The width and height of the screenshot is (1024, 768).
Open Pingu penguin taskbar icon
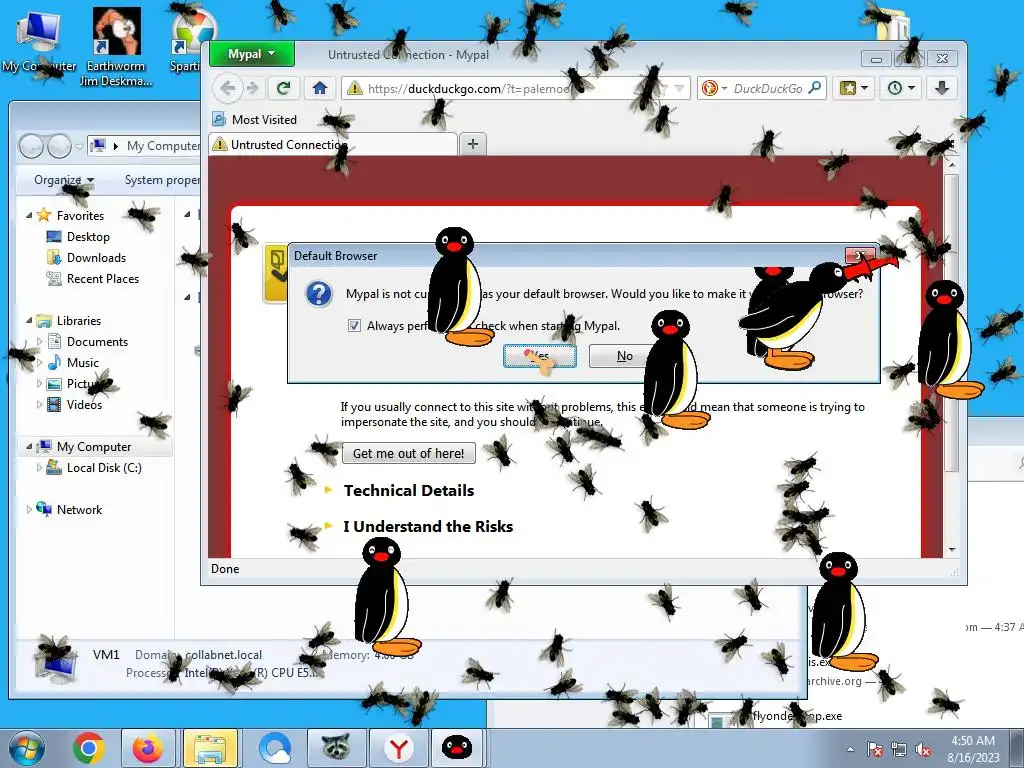pyautogui.click(x=457, y=748)
